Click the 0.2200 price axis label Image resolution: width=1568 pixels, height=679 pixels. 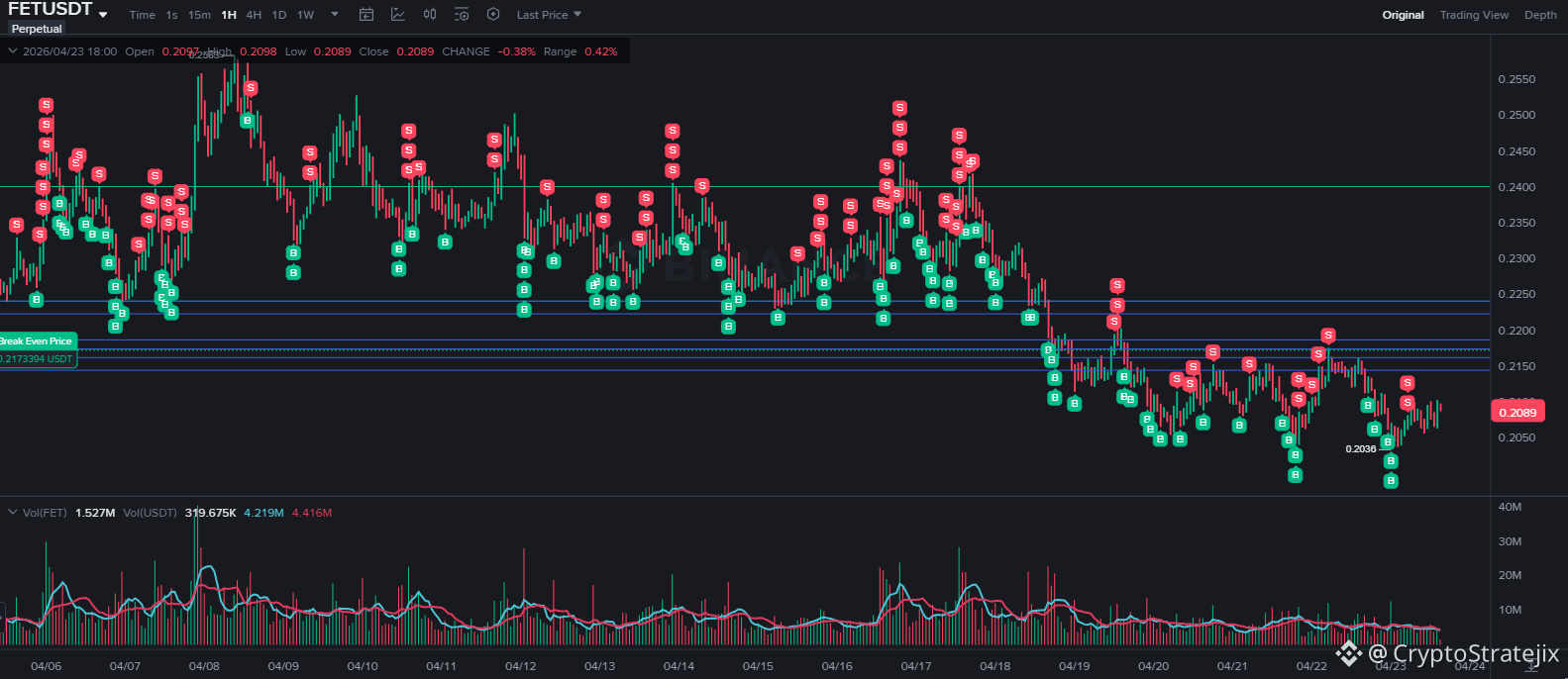tap(1516, 331)
